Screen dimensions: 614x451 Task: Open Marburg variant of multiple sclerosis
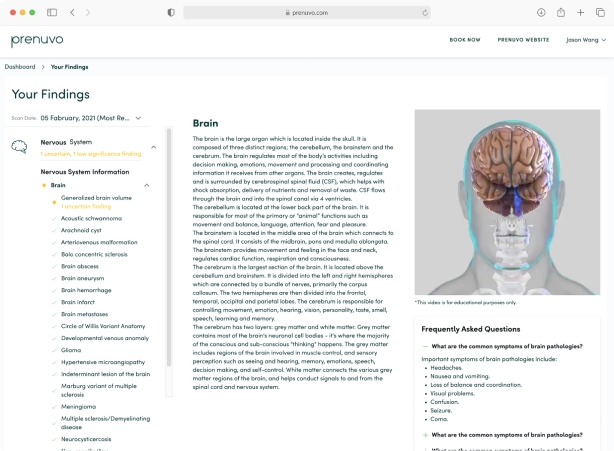tap(99, 390)
